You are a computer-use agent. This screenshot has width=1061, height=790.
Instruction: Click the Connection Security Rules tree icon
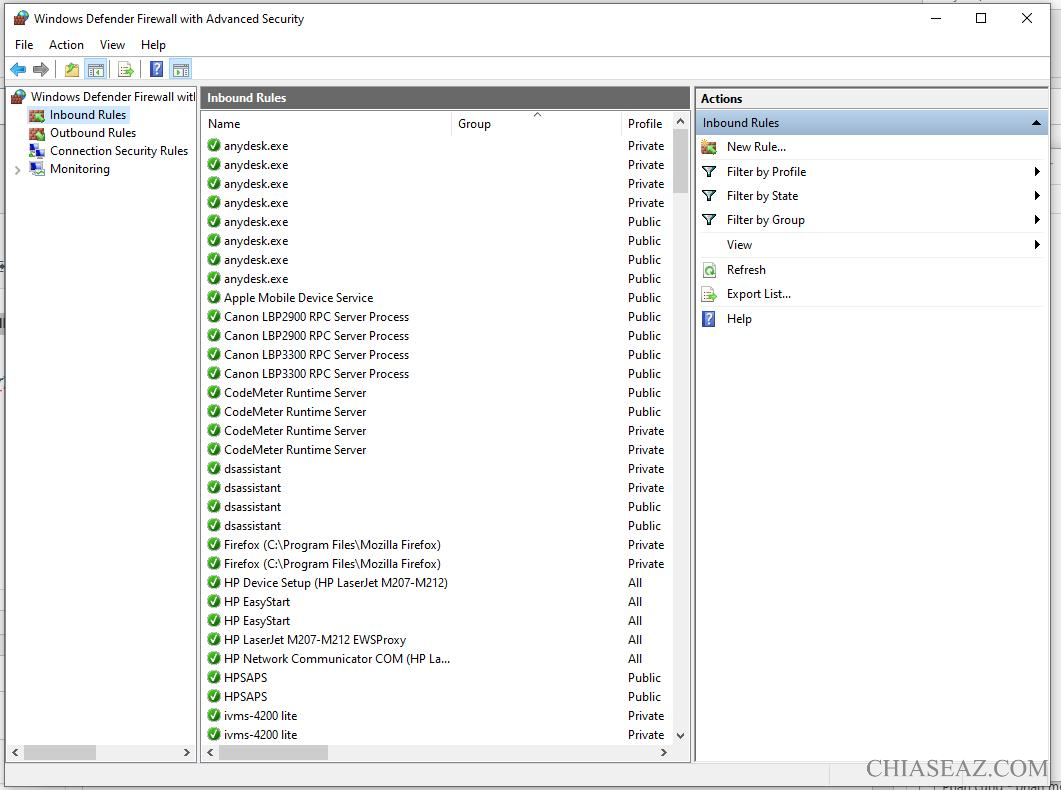point(37,151)
